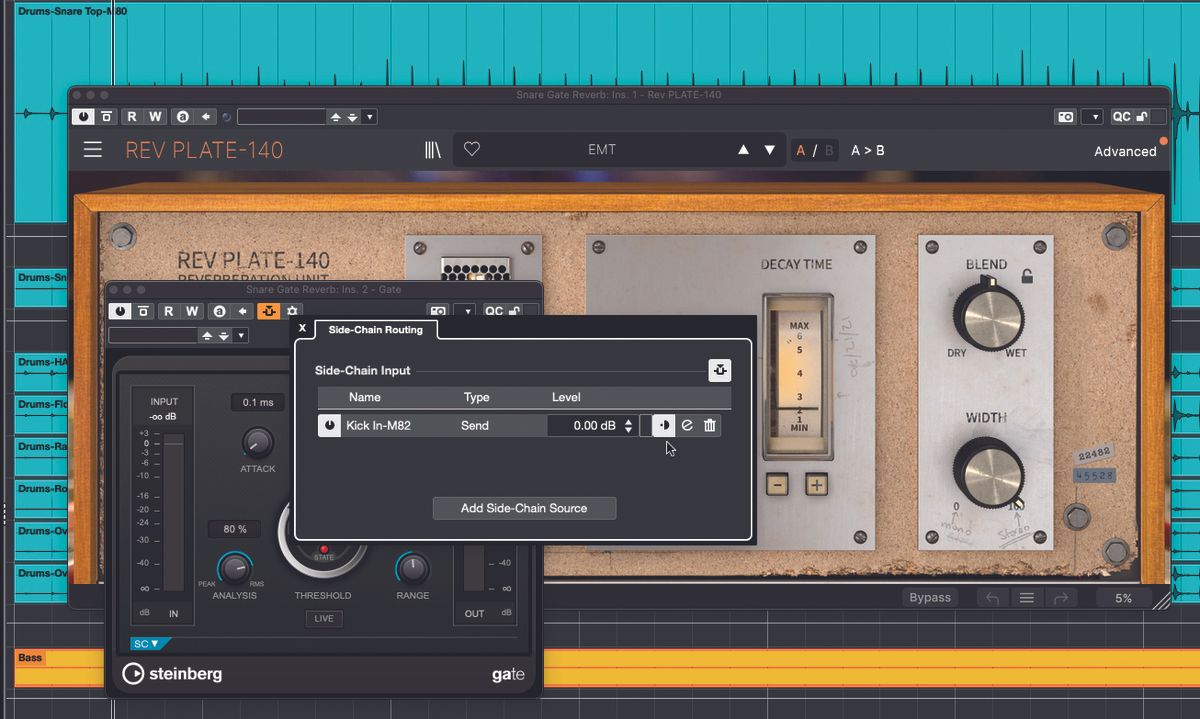Image resolution: width=1200 pixels, height=719 pixels.
Task: Activate the side-chain icon on the Gate plugin
Action: click(x=268, y=311)
